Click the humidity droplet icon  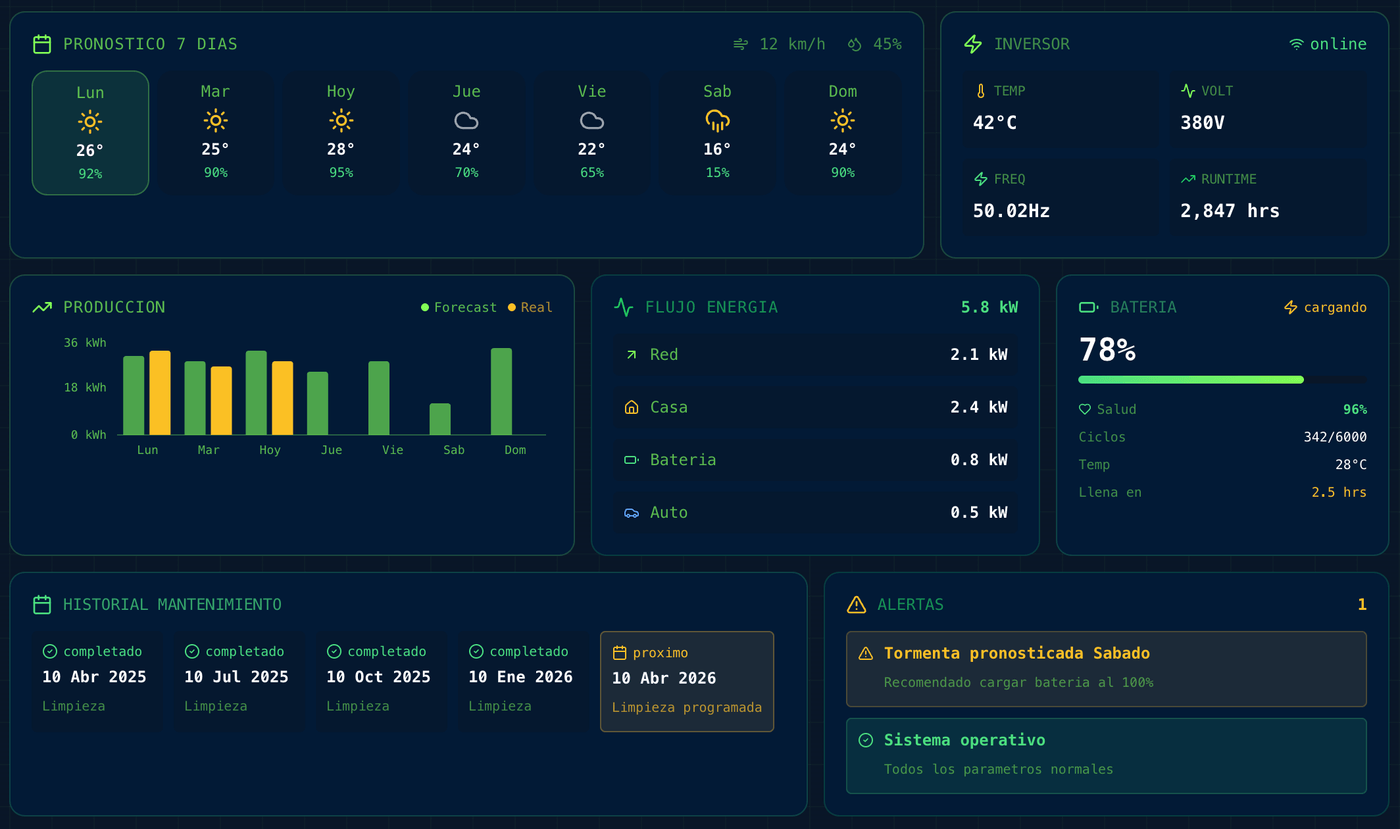(854, 44)
